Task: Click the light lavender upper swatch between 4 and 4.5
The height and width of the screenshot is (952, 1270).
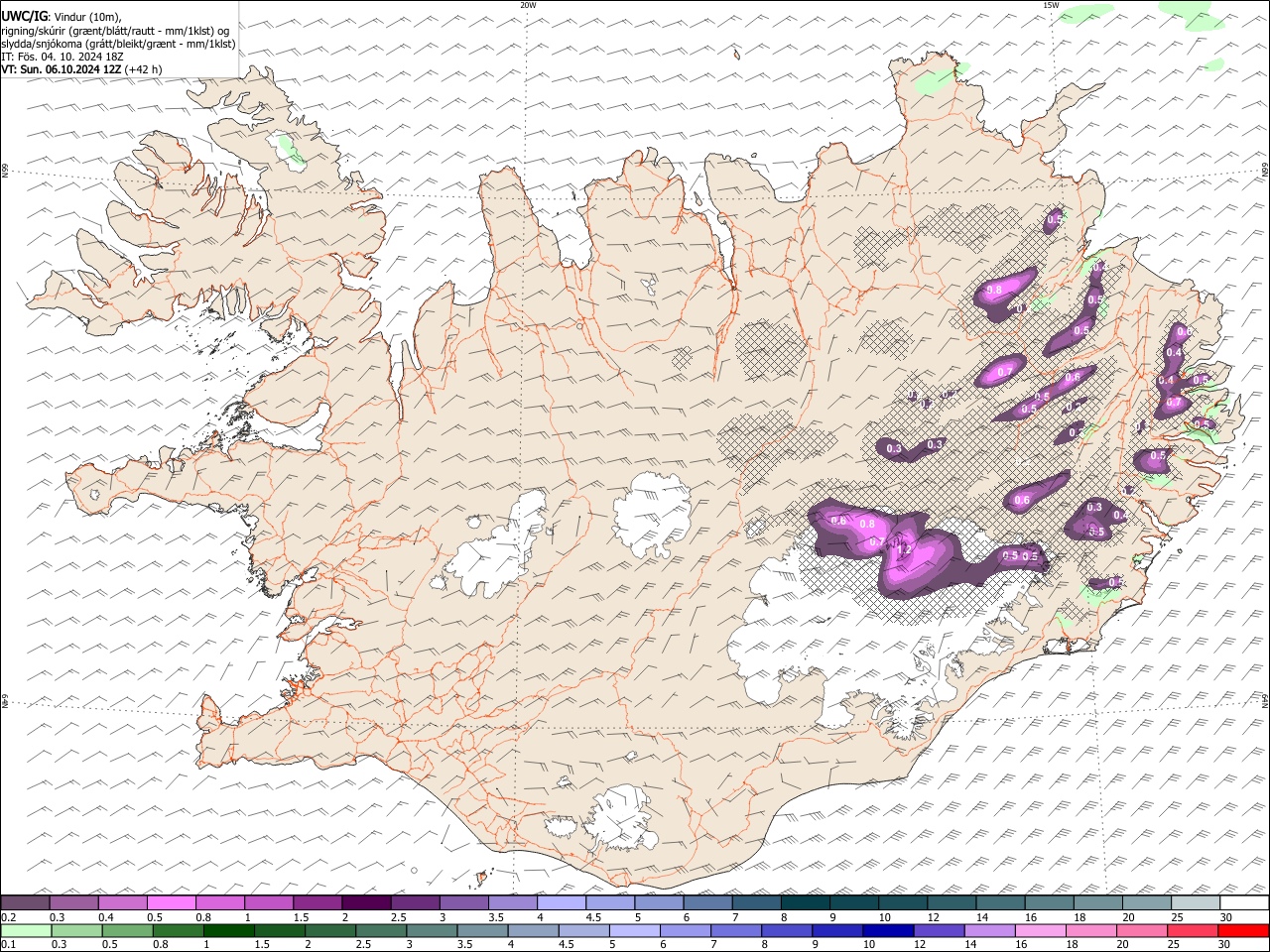Action: 561,902
